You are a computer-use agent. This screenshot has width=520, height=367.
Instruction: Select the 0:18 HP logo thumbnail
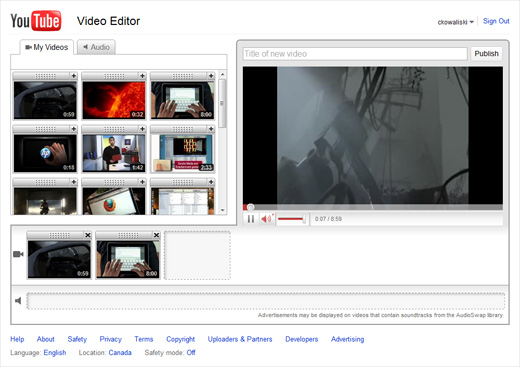tap(45, 153)
